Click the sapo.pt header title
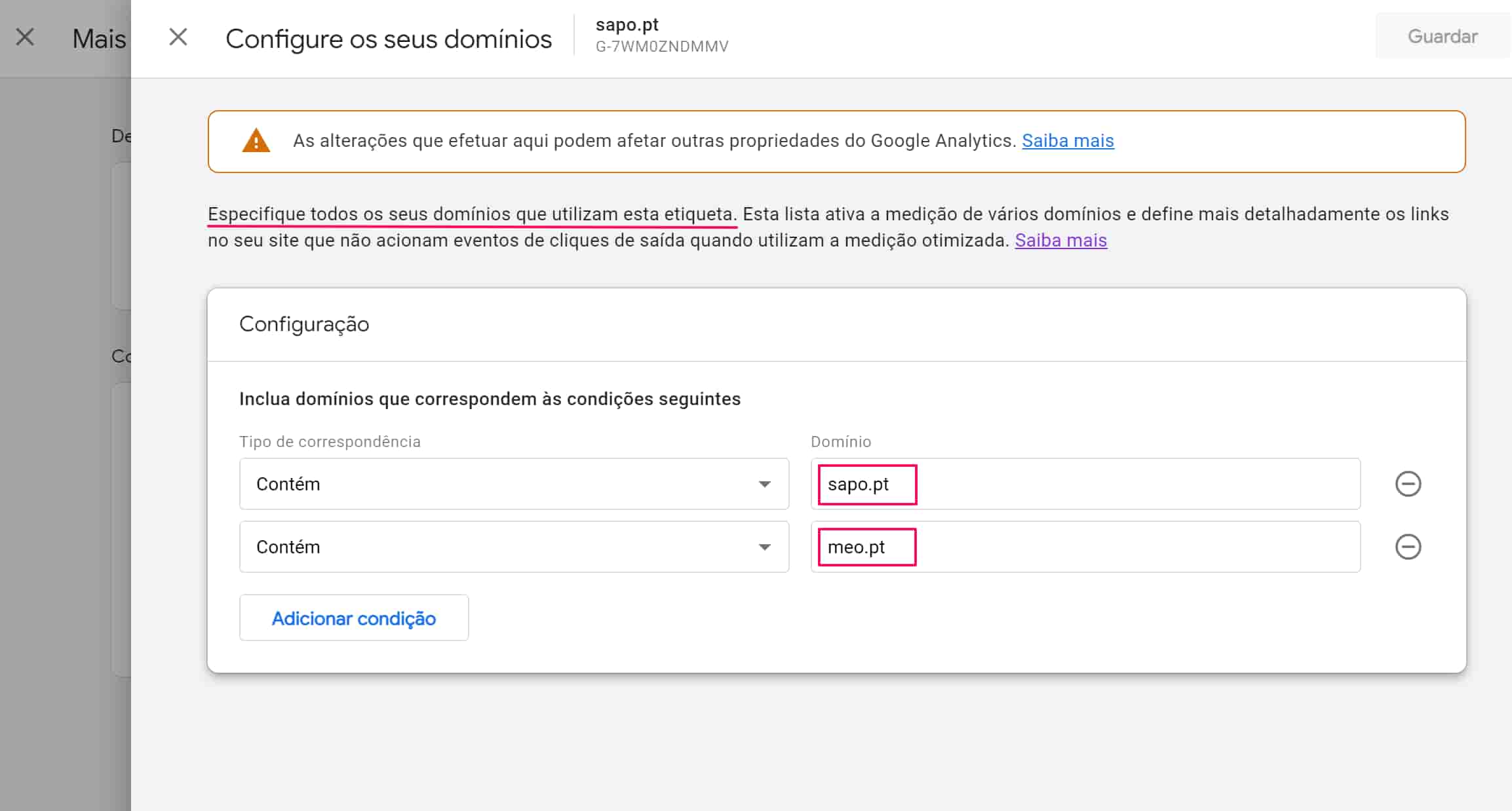 [627, 24]
